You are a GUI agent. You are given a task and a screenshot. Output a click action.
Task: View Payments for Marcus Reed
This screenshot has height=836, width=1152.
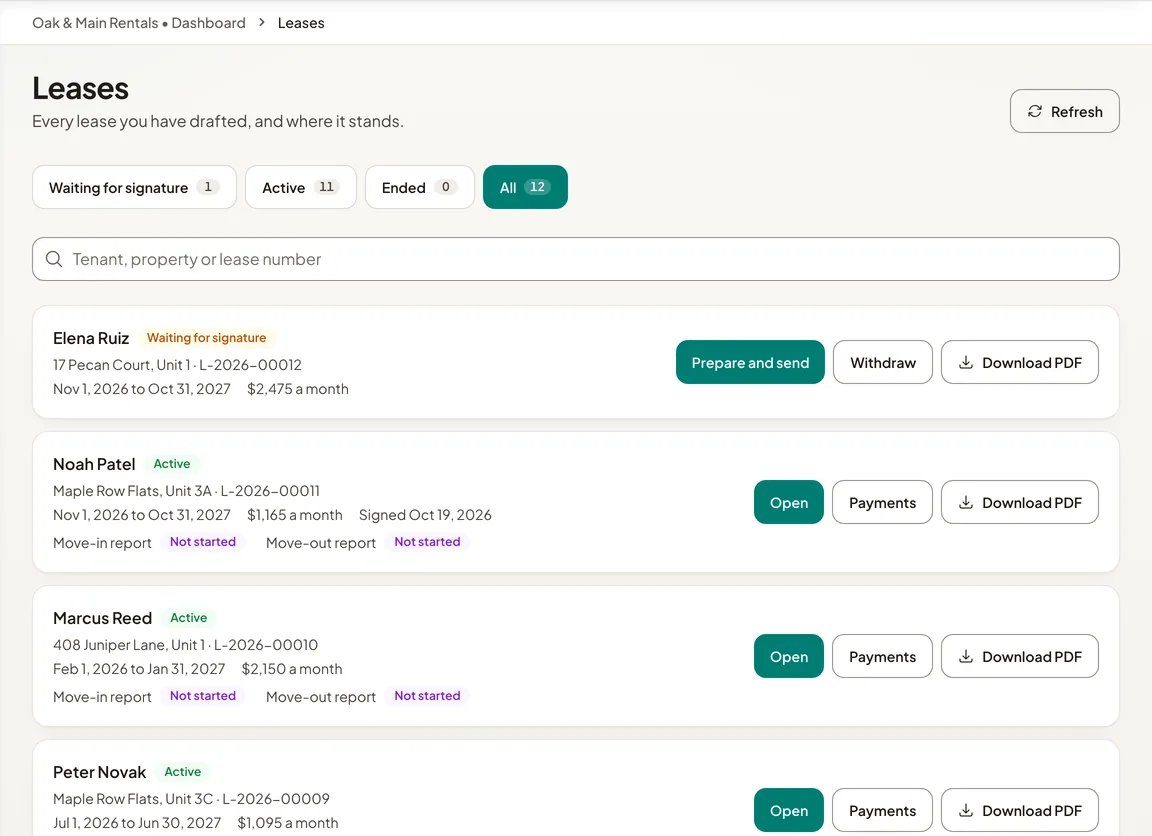pyautogui.click(x=882, y=656)
